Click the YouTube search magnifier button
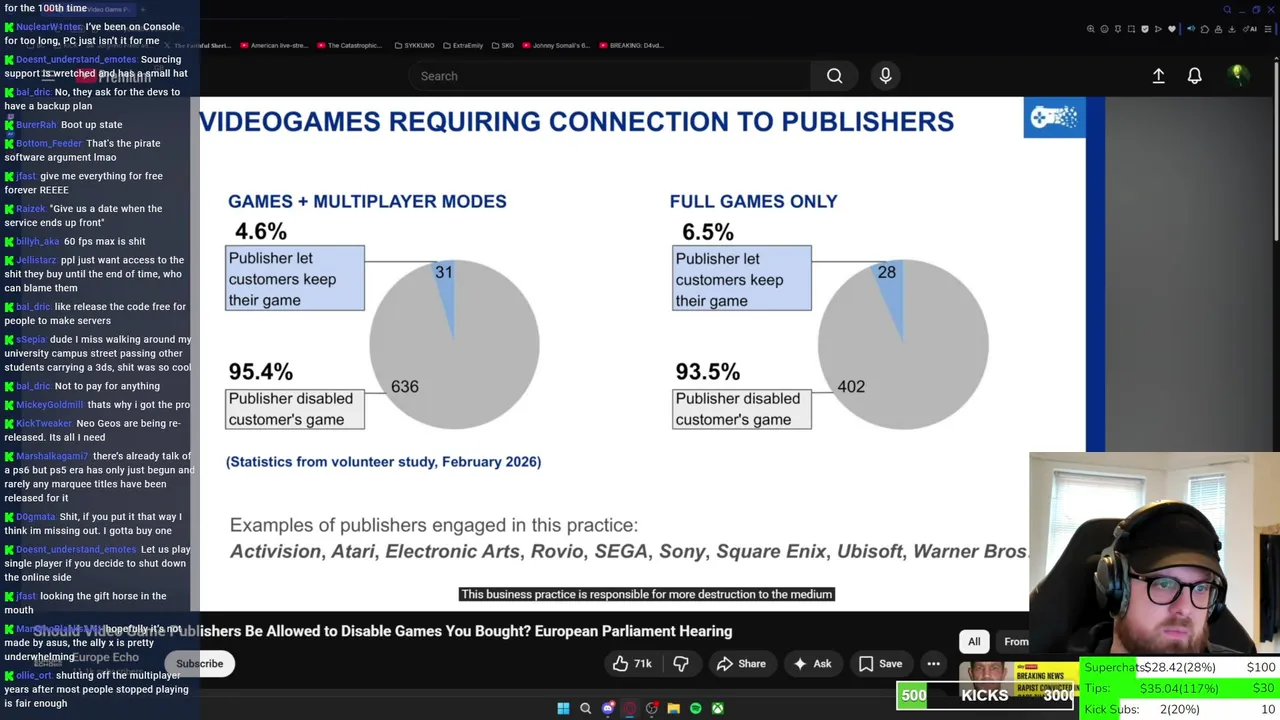Viewport: 1280px width, 720px height. pos(834,76)
